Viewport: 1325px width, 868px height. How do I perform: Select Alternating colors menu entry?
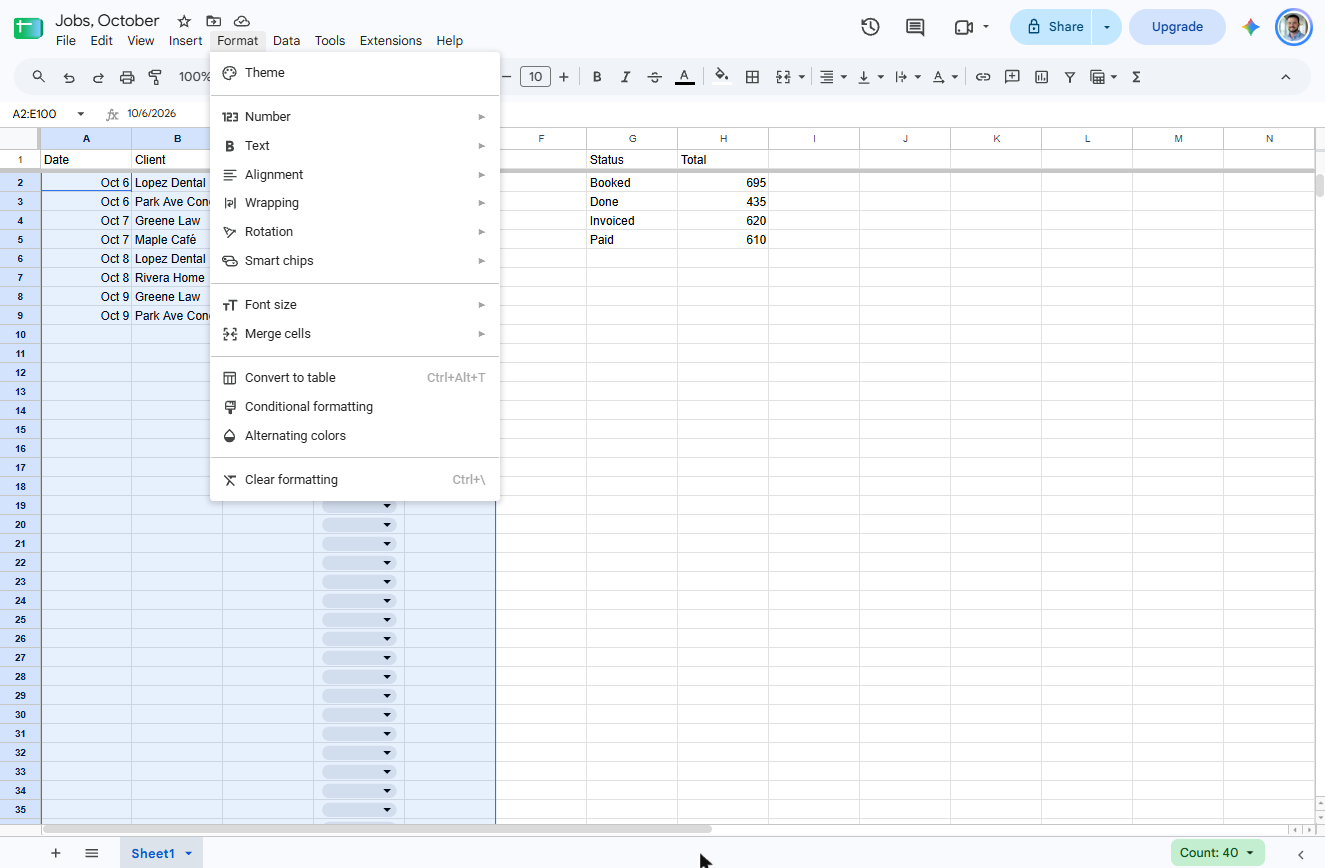pyautogui.click(x=355, y=436)
